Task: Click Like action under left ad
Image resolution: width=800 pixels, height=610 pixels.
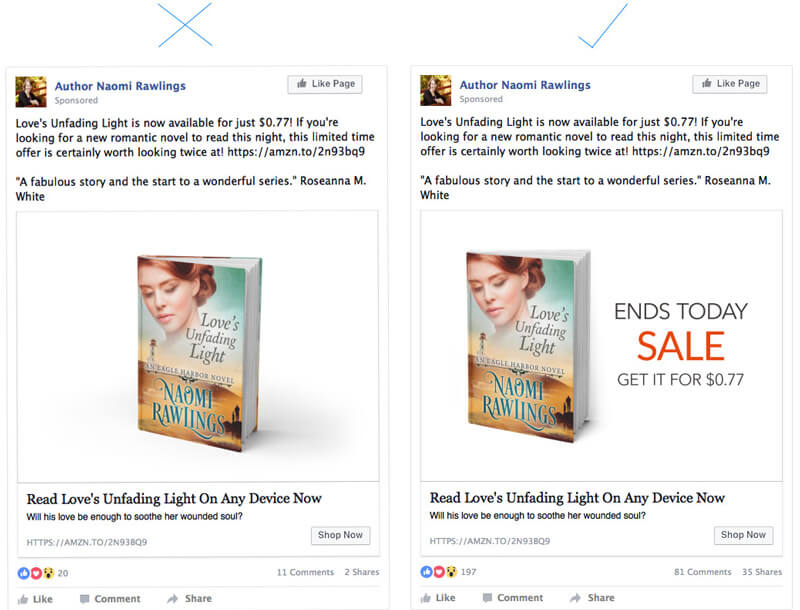Action: point(35,599)
